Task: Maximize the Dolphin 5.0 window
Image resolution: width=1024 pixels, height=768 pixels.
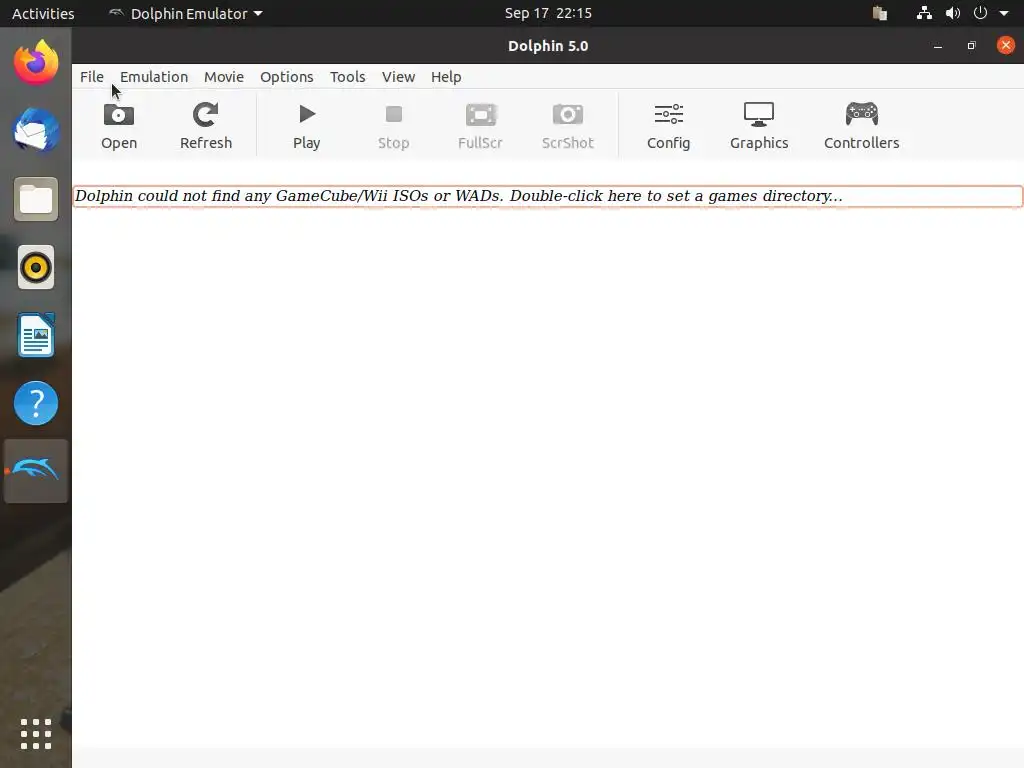Action: point(971,46)
